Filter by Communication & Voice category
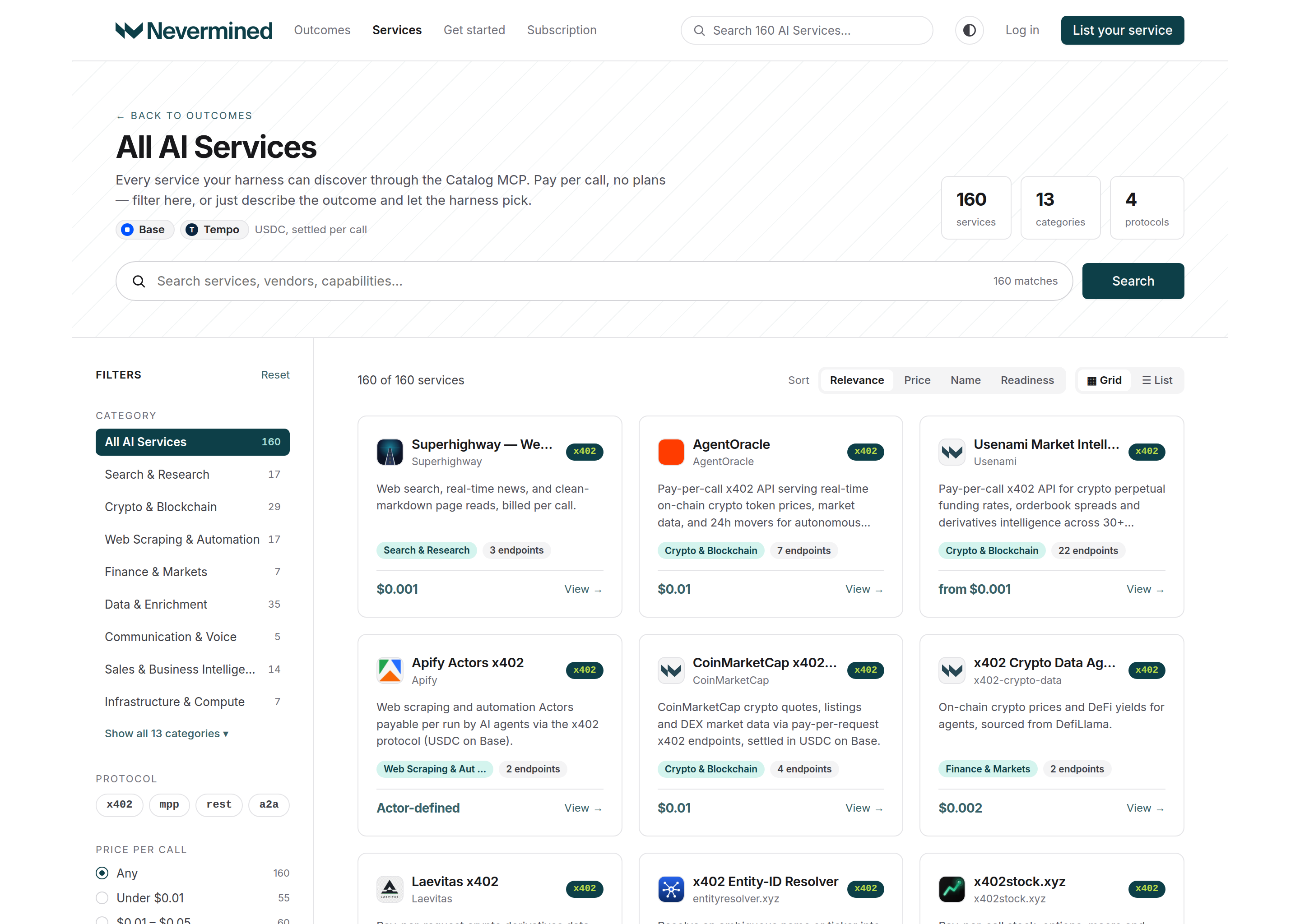 click(x=192, y=637)
